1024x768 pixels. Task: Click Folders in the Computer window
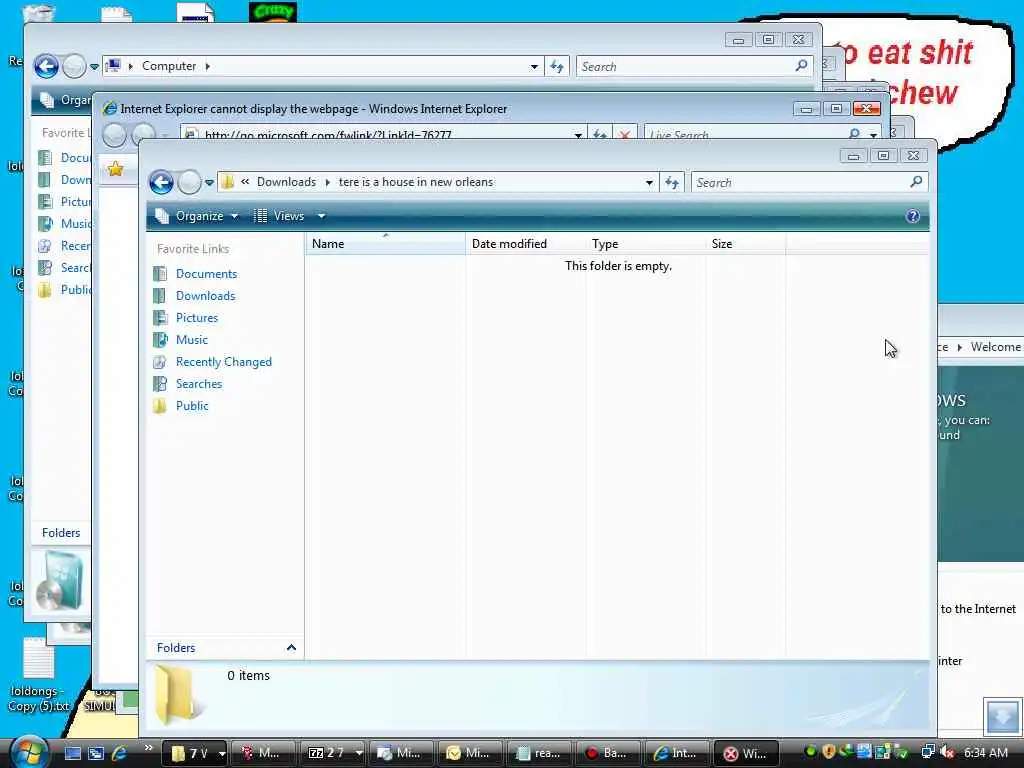[x=61, y=533]
